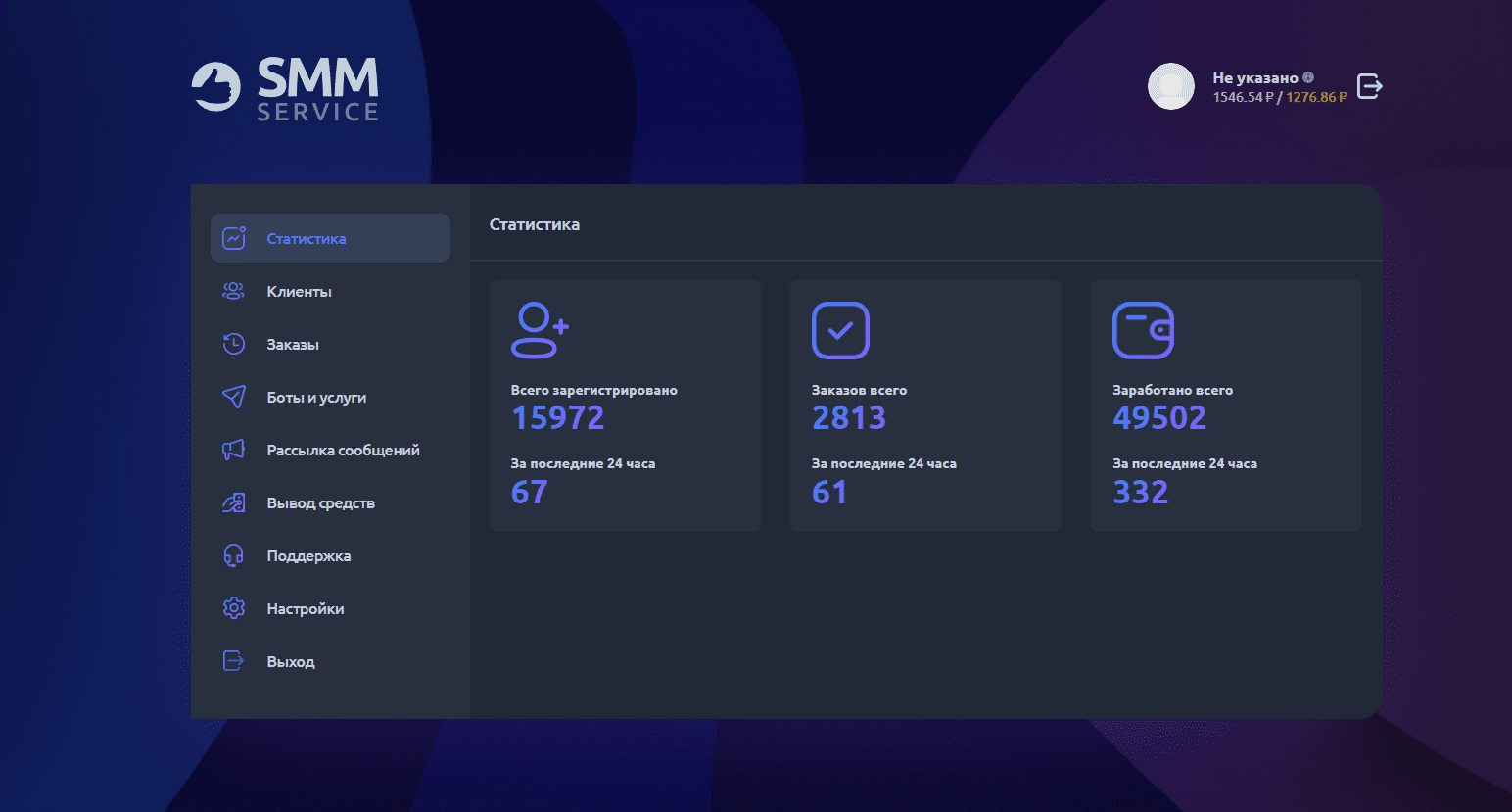
Task: Click the 15972 registrations total
Action: pos(557,418)
